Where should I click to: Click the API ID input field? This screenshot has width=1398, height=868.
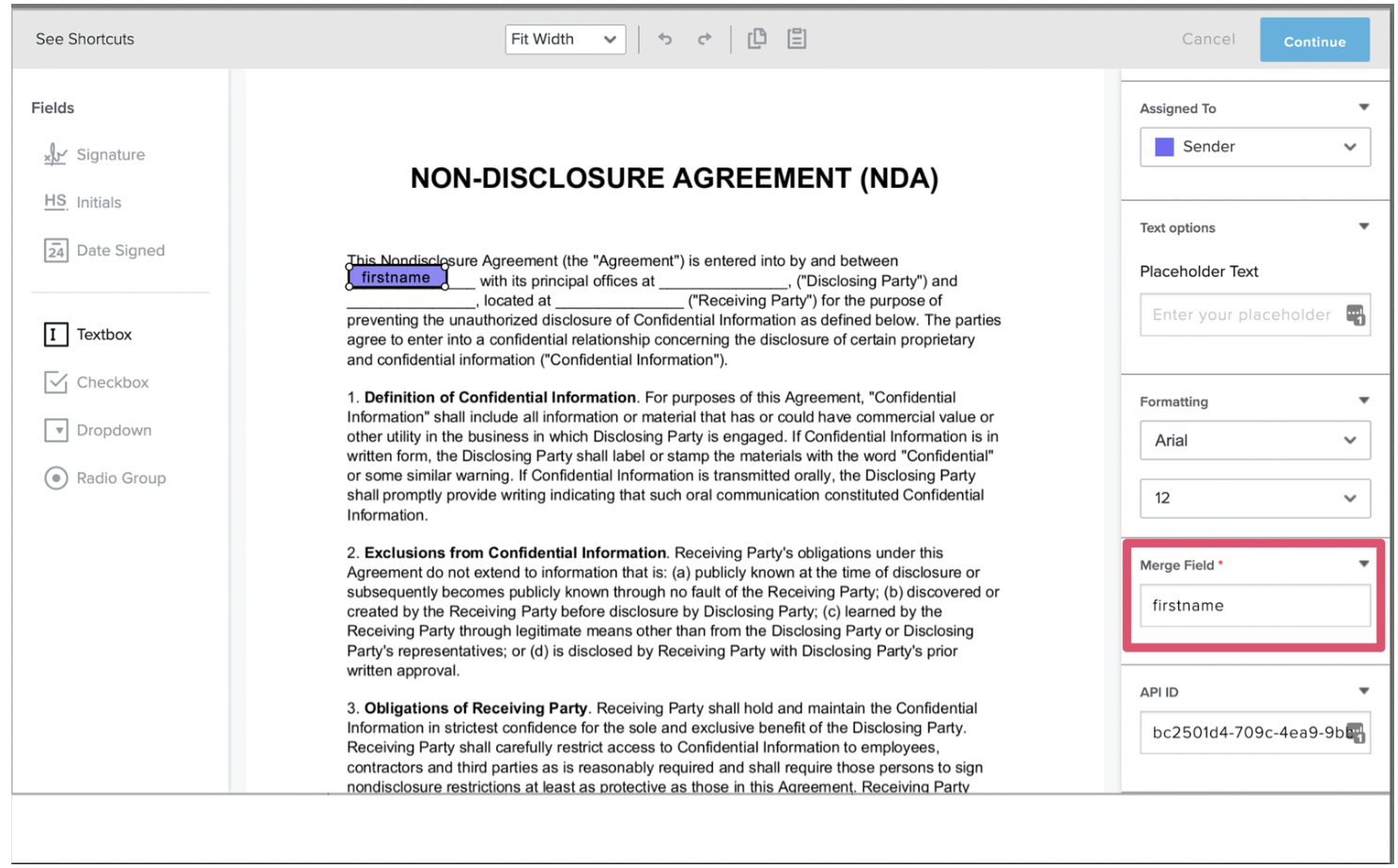[x=1255, y=733]
